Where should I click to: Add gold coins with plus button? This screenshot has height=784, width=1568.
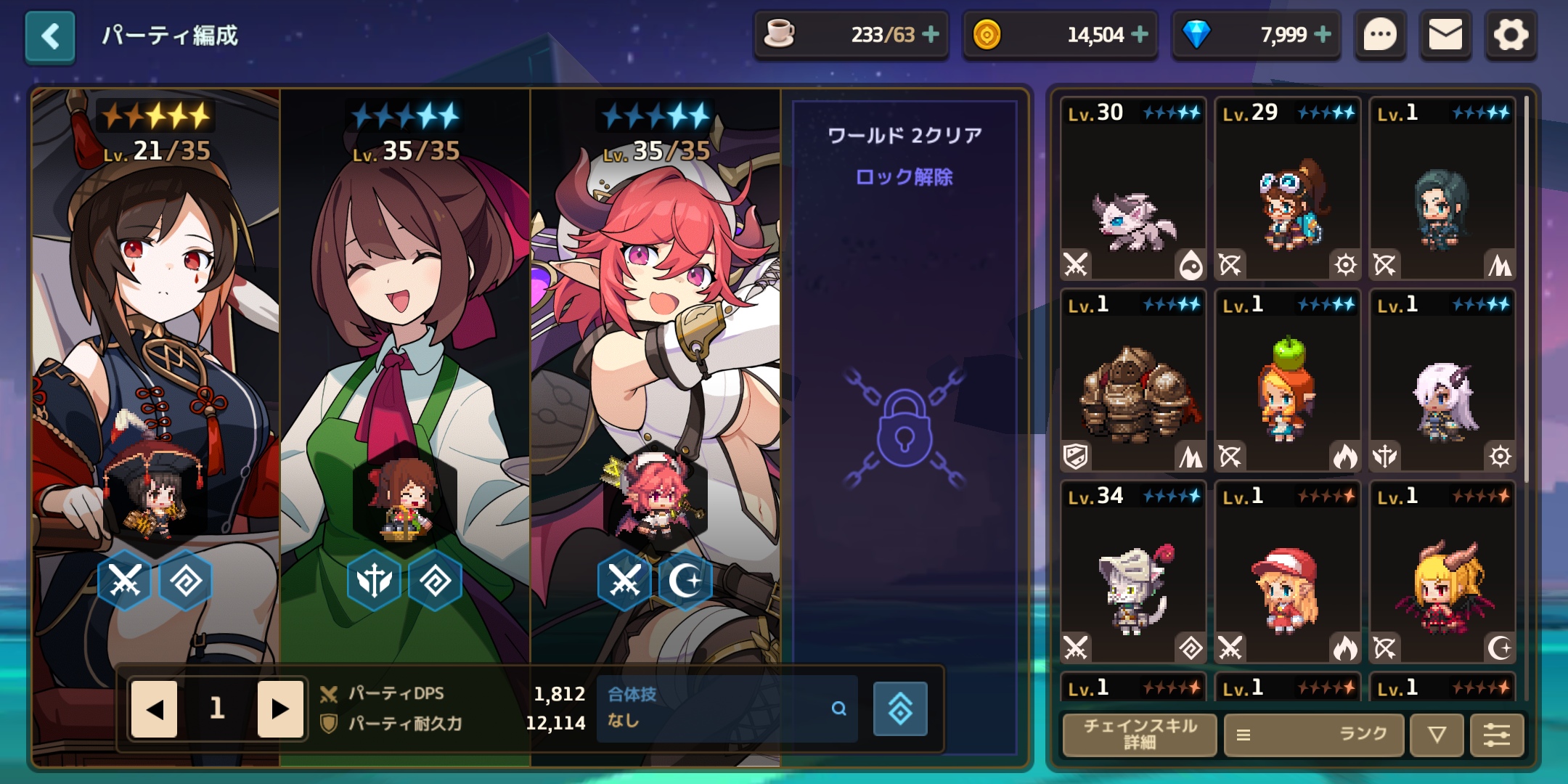tap(1140, 34)
